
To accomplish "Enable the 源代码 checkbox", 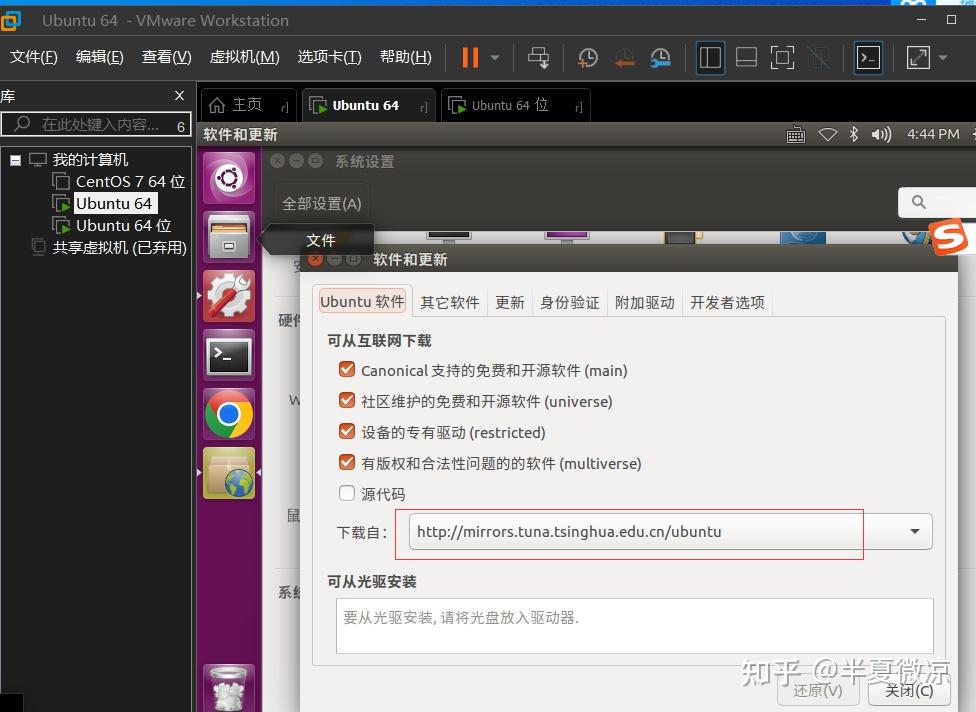I will 346,493.
